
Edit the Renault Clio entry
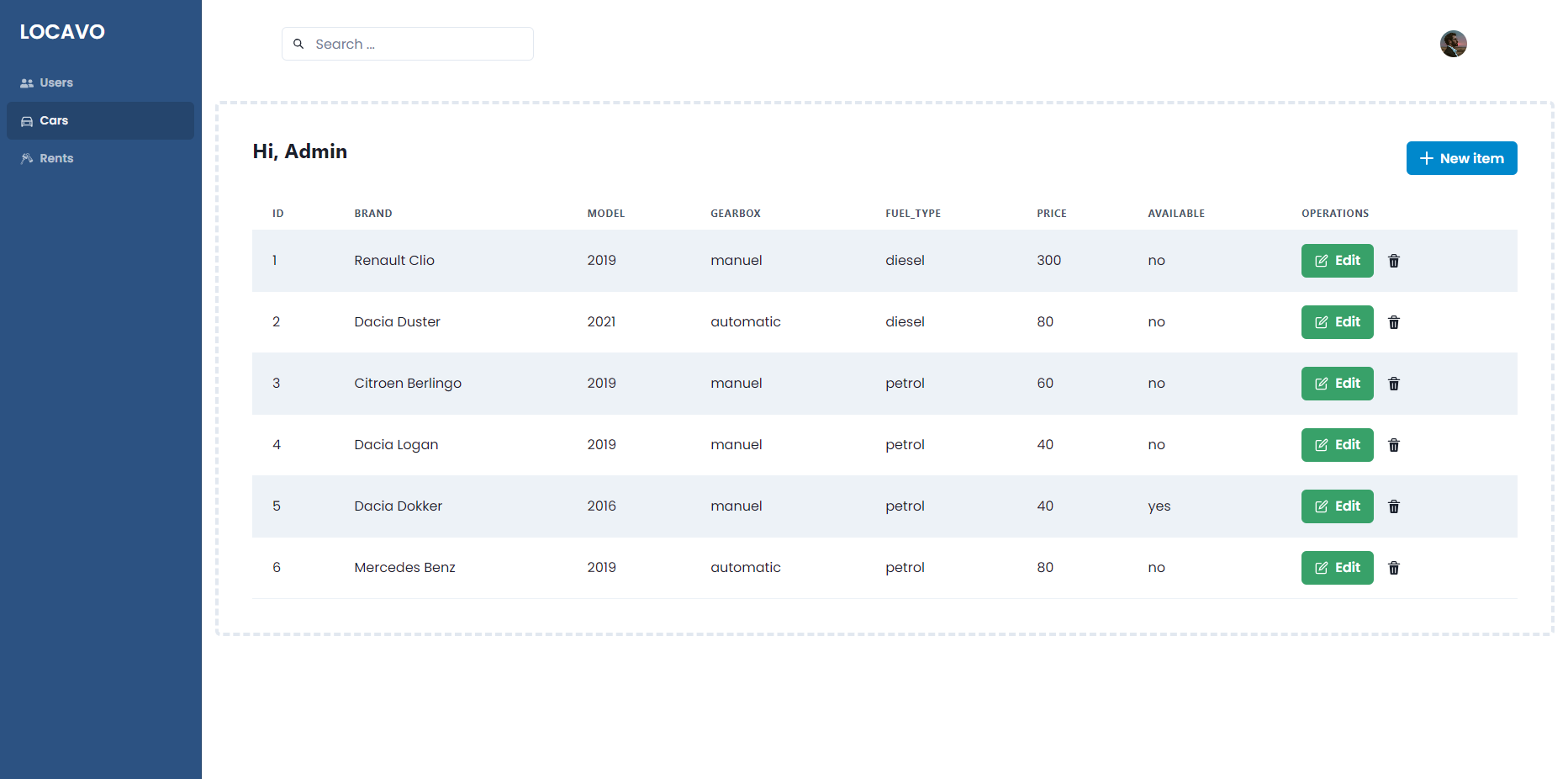click(x=1337, y=261)
